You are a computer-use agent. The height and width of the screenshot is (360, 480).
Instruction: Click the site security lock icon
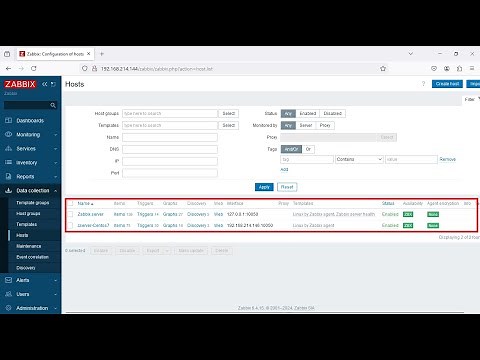tap(94, 68)
